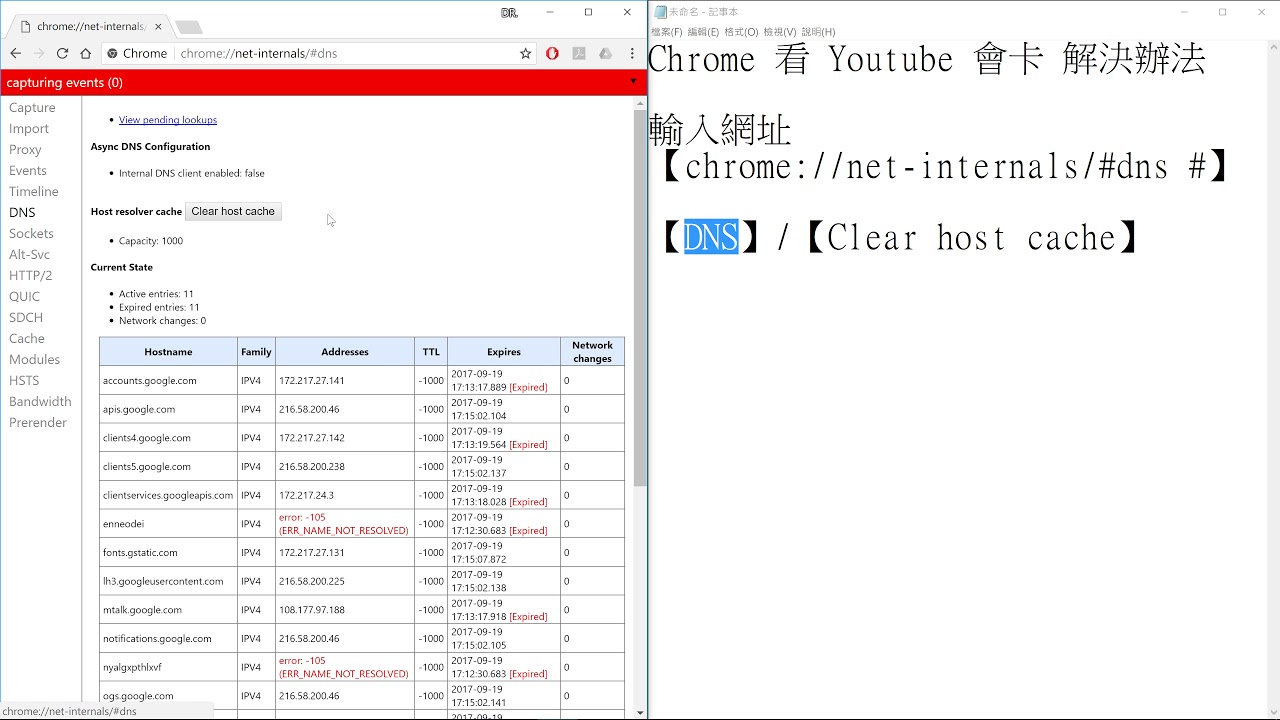Click the Chrome profile button labeled DR

click(509, 12)
